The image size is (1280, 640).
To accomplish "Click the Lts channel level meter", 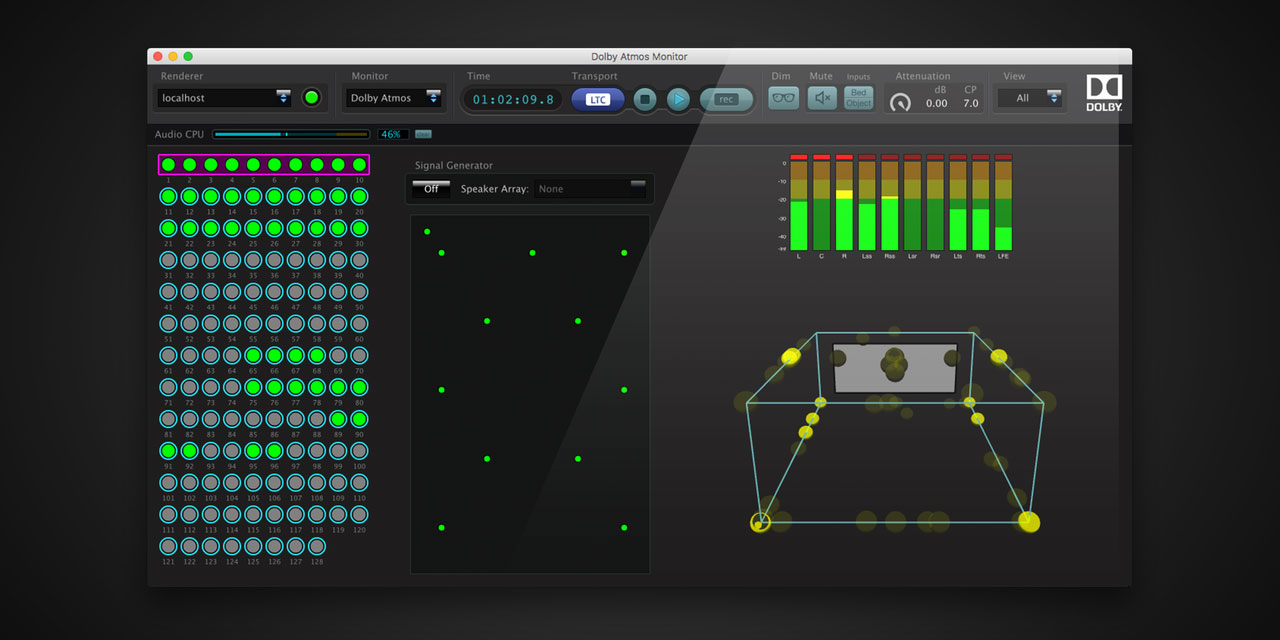I will [957, 202].
